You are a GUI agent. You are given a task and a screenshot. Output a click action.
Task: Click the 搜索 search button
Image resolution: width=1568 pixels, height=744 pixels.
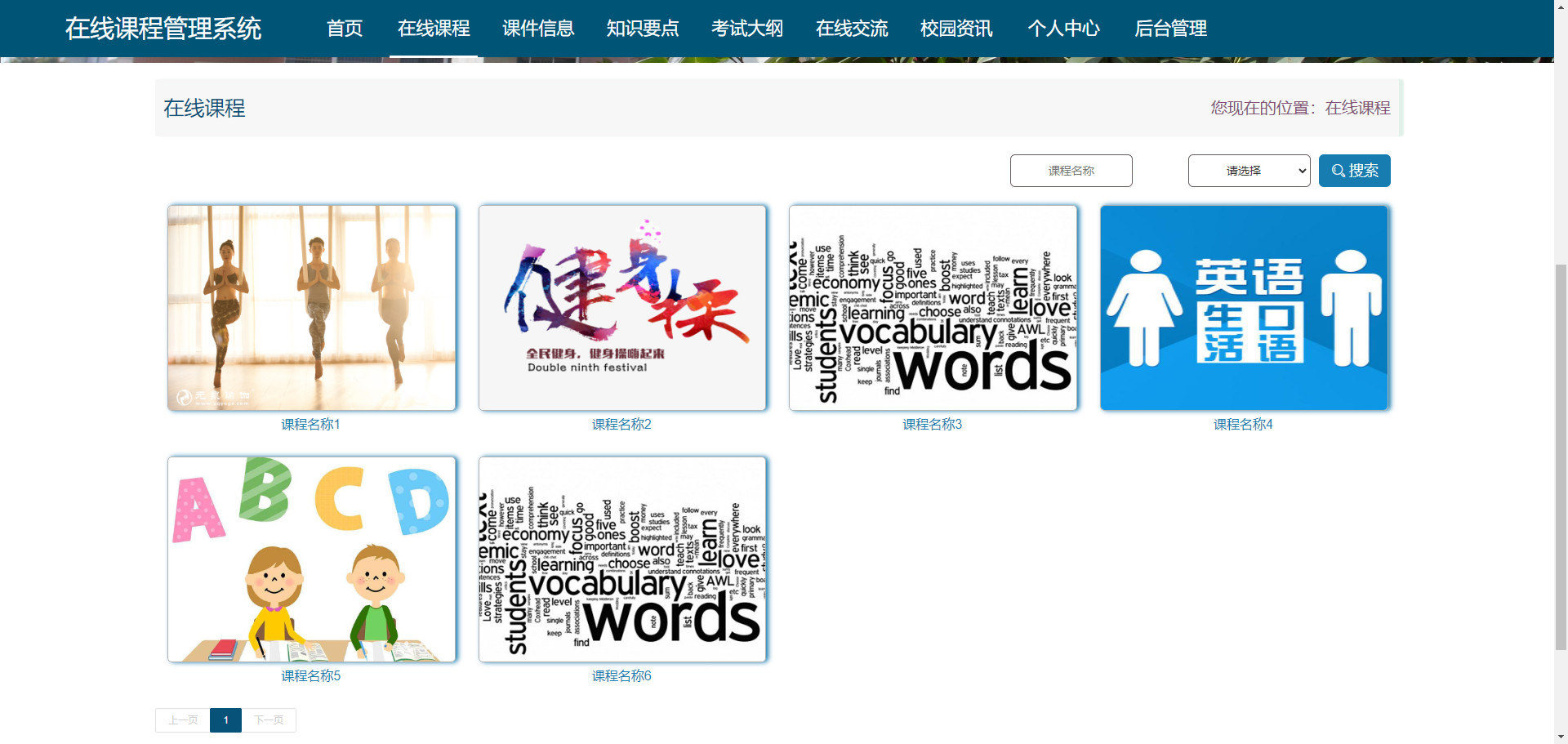[x=1354, y=171]
